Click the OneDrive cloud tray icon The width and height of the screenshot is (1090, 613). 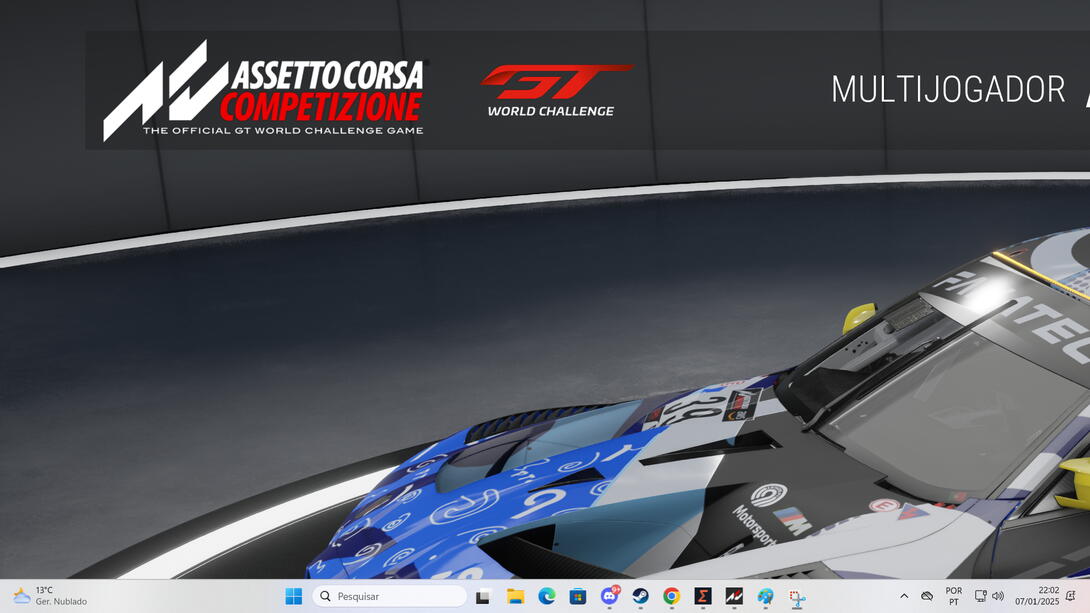tap(927, 596)
